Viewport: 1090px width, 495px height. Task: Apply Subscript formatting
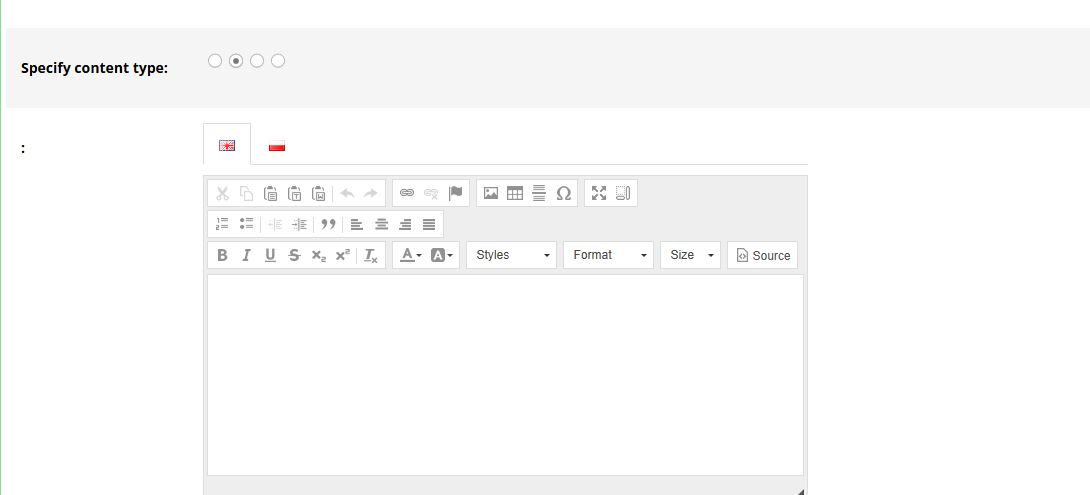pyautogui.click(x=318, y=255)
